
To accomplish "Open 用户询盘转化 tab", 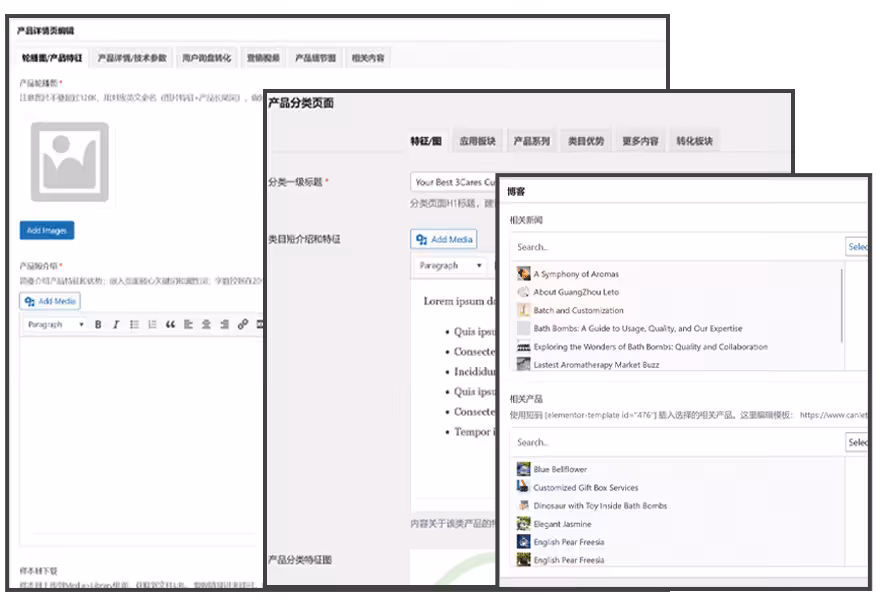I will (x=207, y=58).
